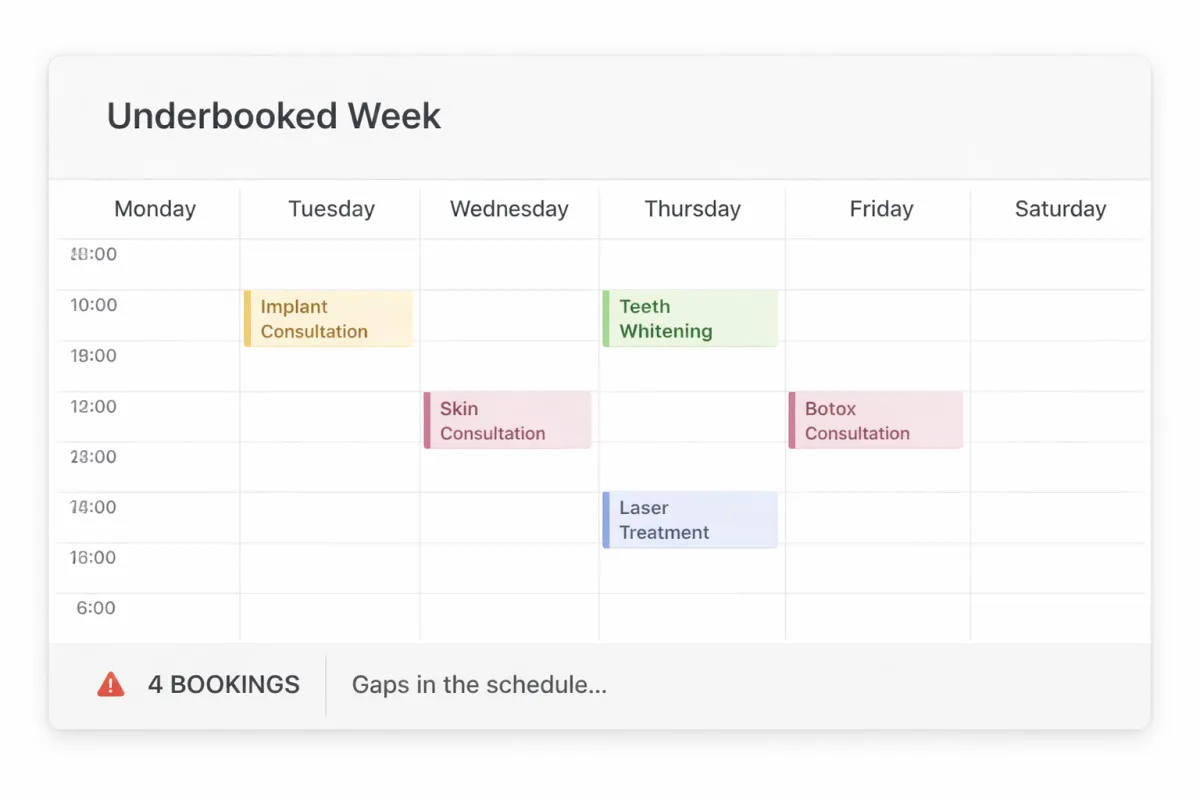The width and height of the screenshot is (1200, 800).
Task: Click the Underbooked Week title
Action: point(273,116)
